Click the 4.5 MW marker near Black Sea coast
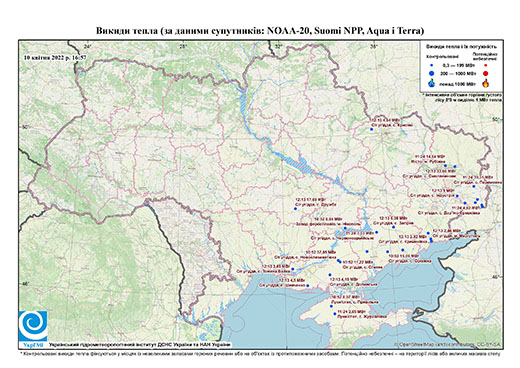Screen dimensions: 520x368 click(x=308, y=286)
